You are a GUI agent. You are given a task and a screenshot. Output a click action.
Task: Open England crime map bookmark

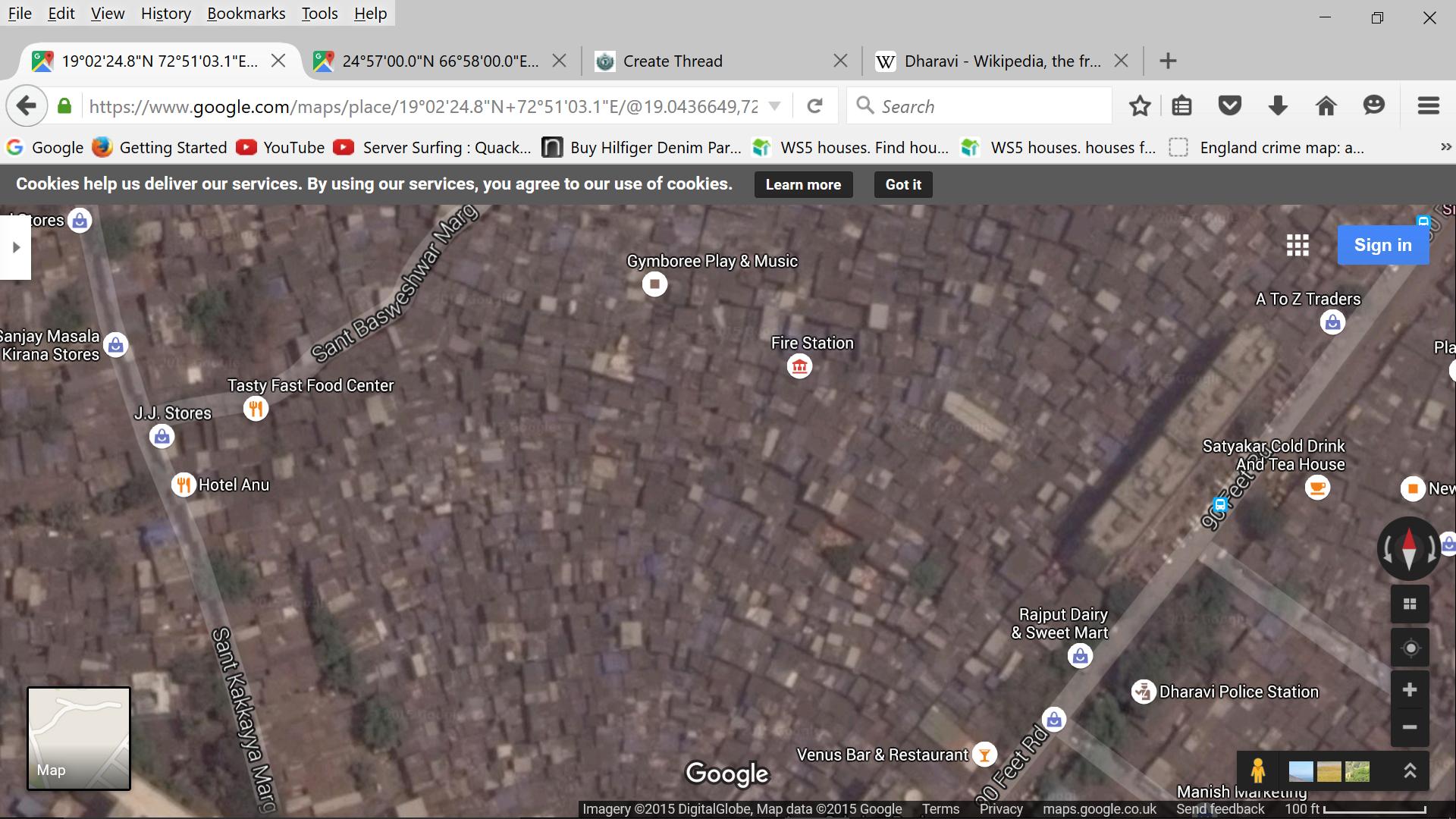click(x=1266, y=147)
